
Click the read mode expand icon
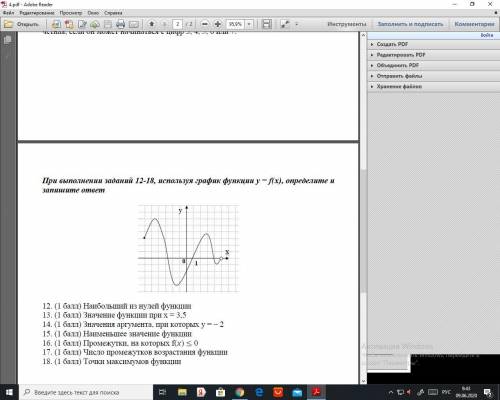pos(285,24)
